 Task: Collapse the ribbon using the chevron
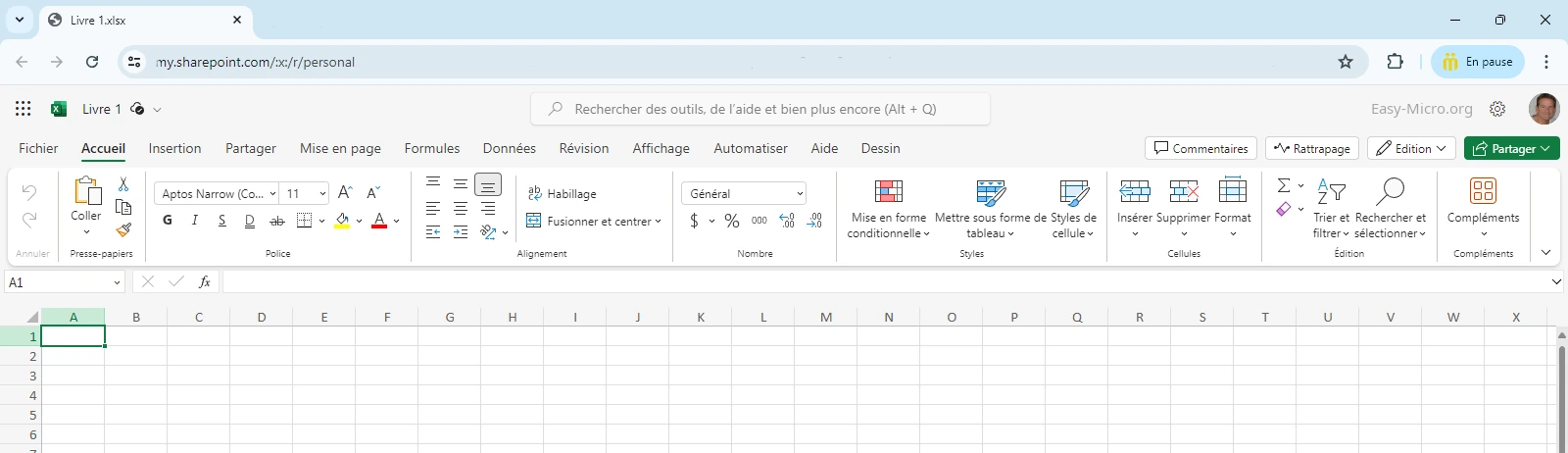pyautogui.click(x=1545, y=253)
